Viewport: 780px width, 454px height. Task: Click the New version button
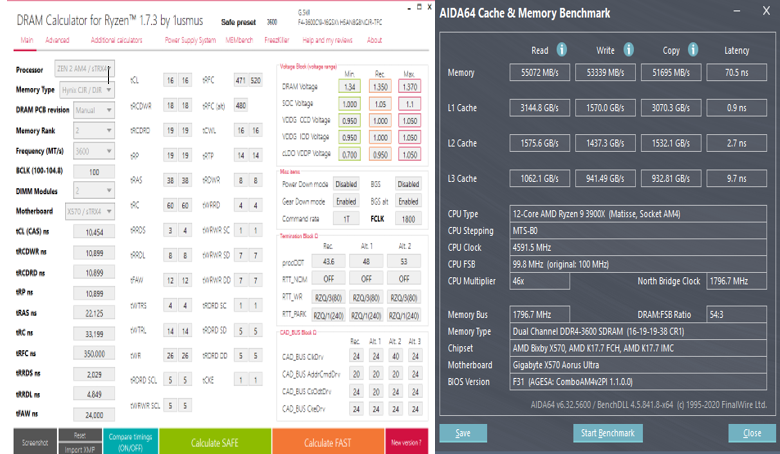(406, 442)
